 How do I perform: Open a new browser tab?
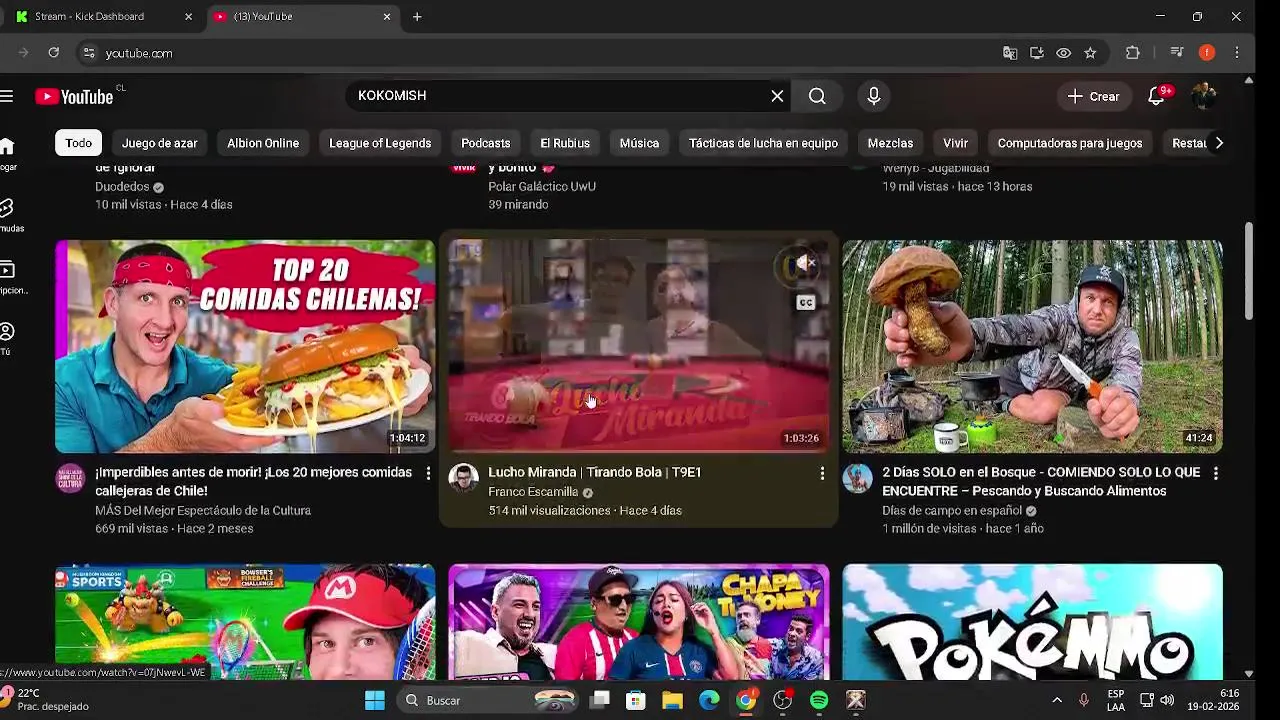tap(417, 17)
